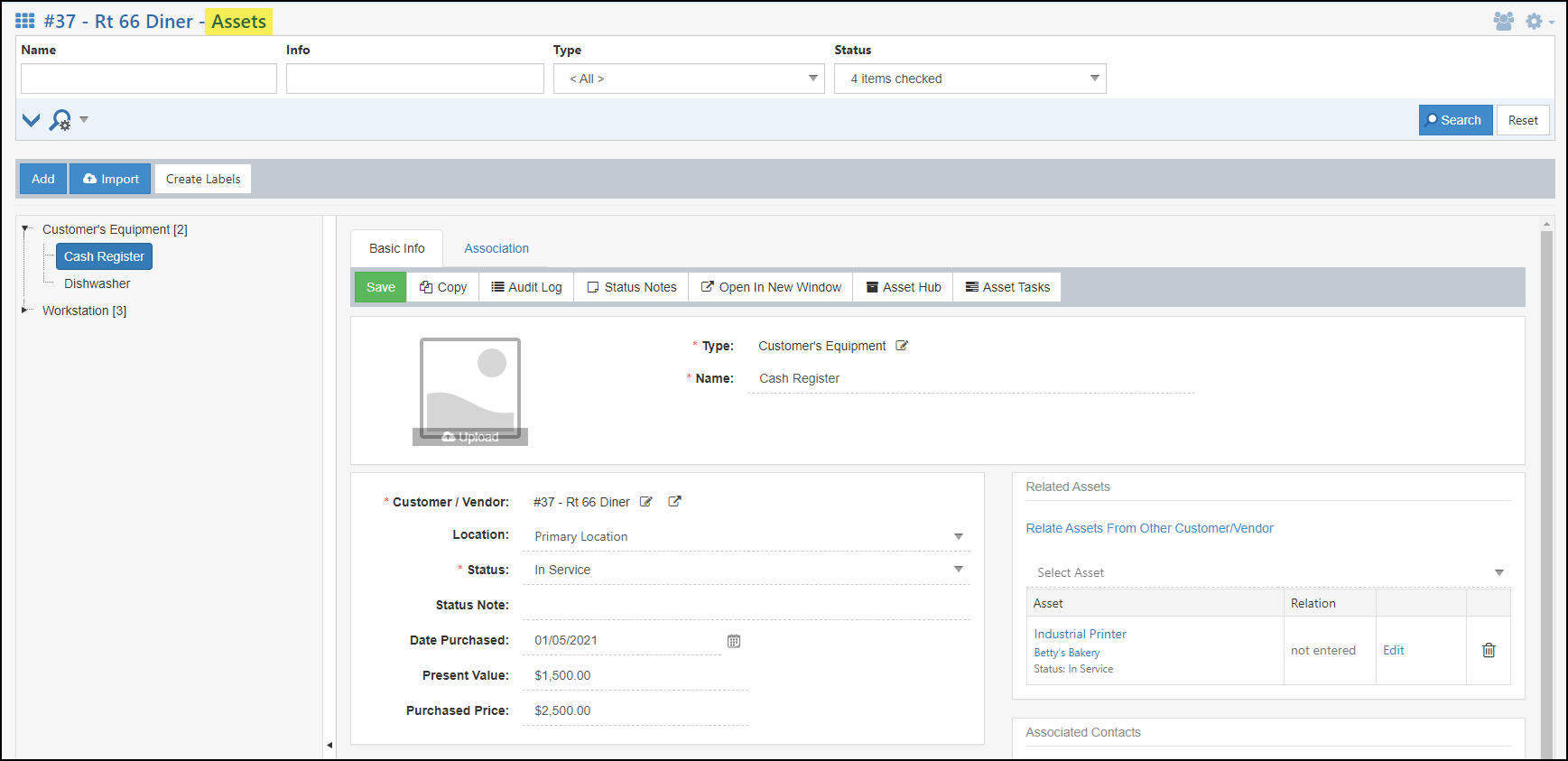
Task: Open the Status filter dropdown
Action: pos(970,79)
